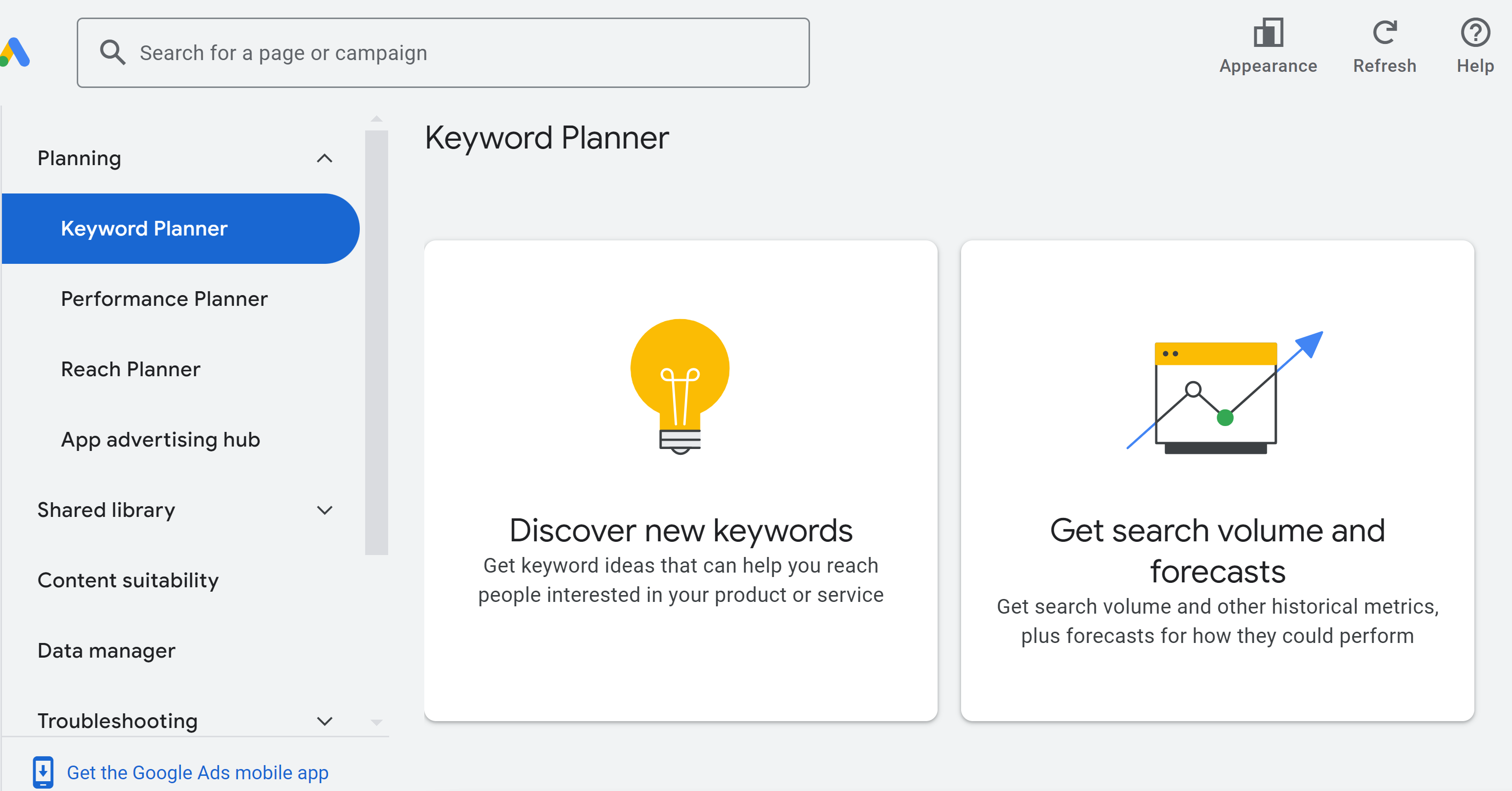Select Performance Planner in sidebar

point(164,299)
